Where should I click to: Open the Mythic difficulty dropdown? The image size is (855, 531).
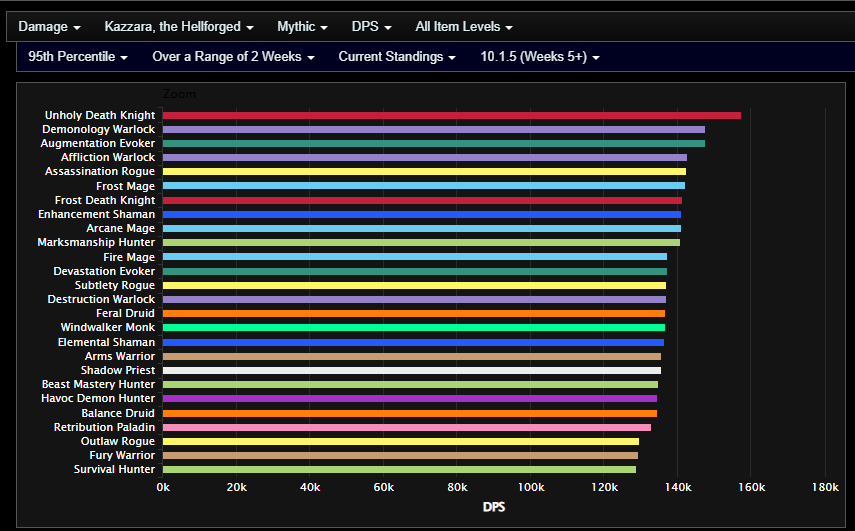302,27
